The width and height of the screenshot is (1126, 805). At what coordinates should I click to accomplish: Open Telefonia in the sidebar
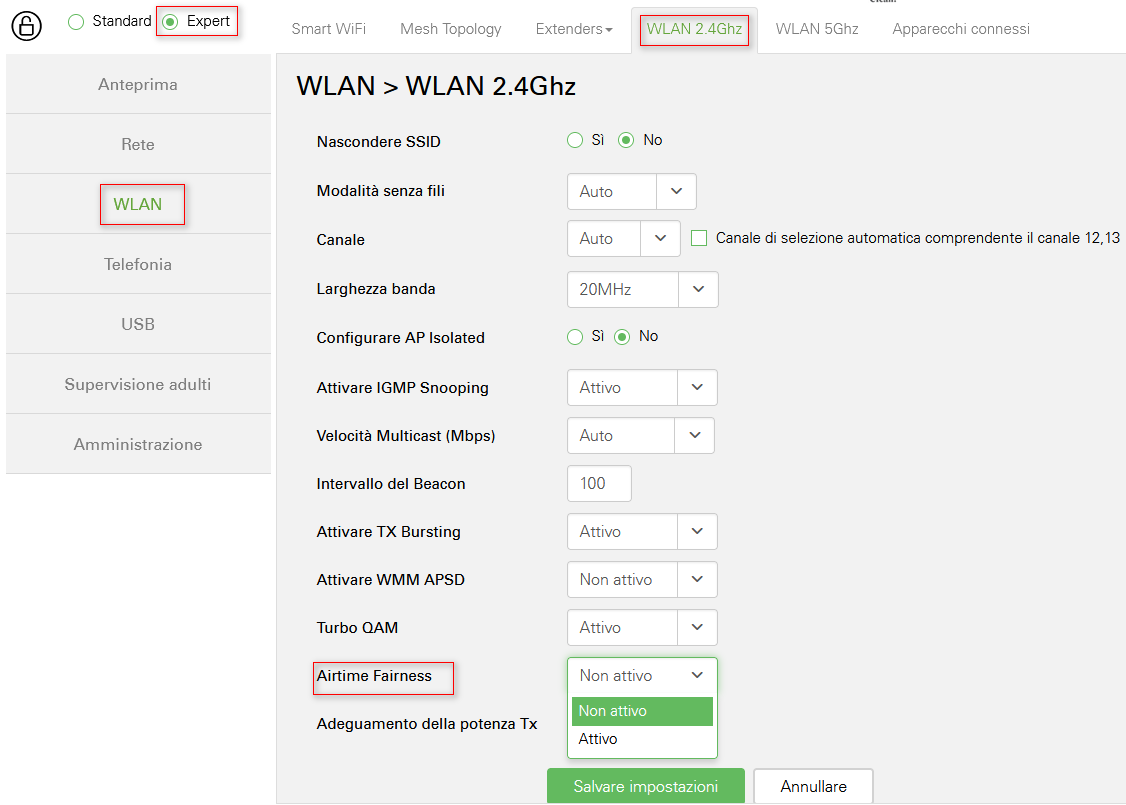point(138,264)
